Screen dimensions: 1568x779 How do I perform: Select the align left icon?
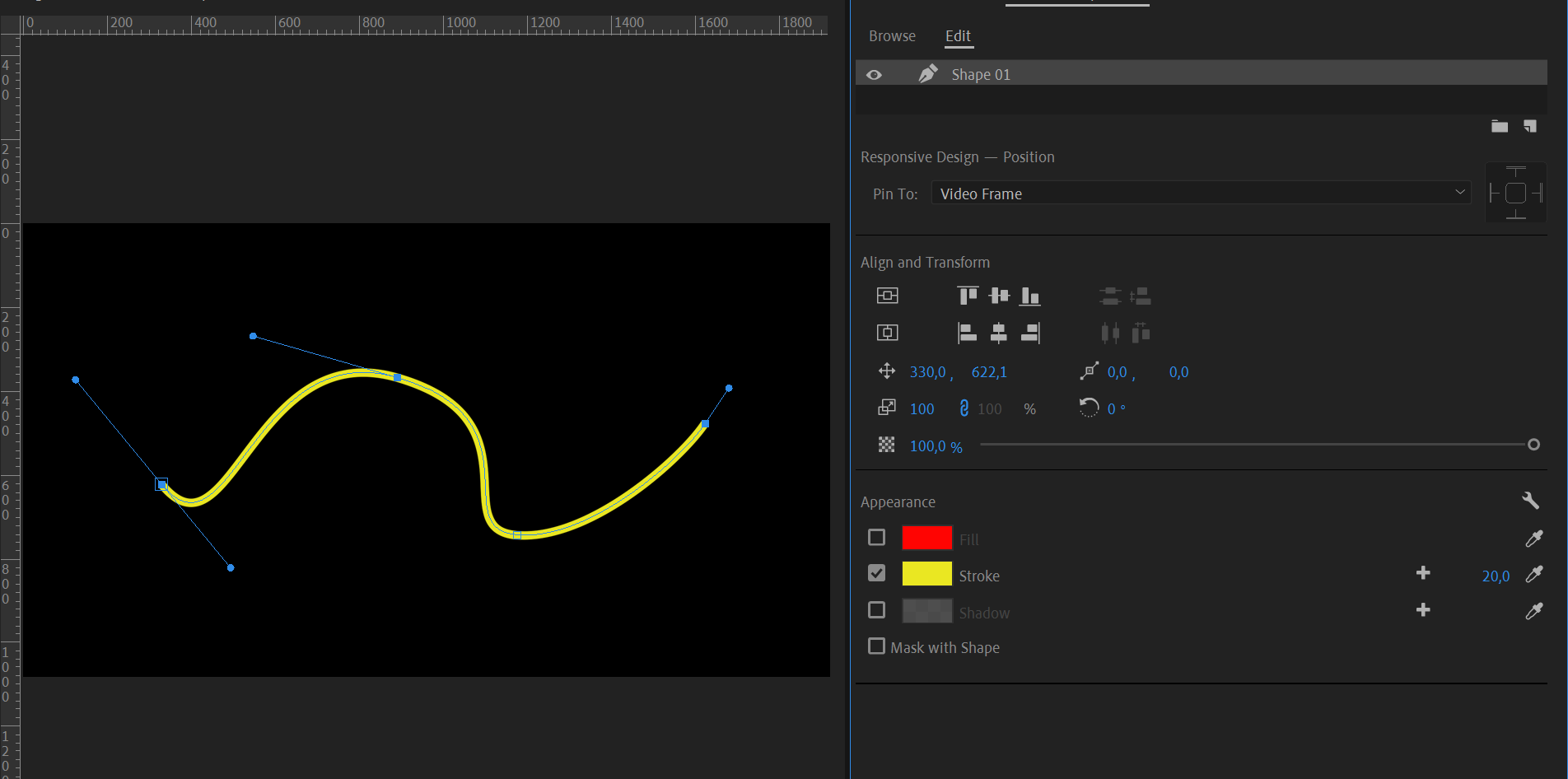tap(966, 333)
